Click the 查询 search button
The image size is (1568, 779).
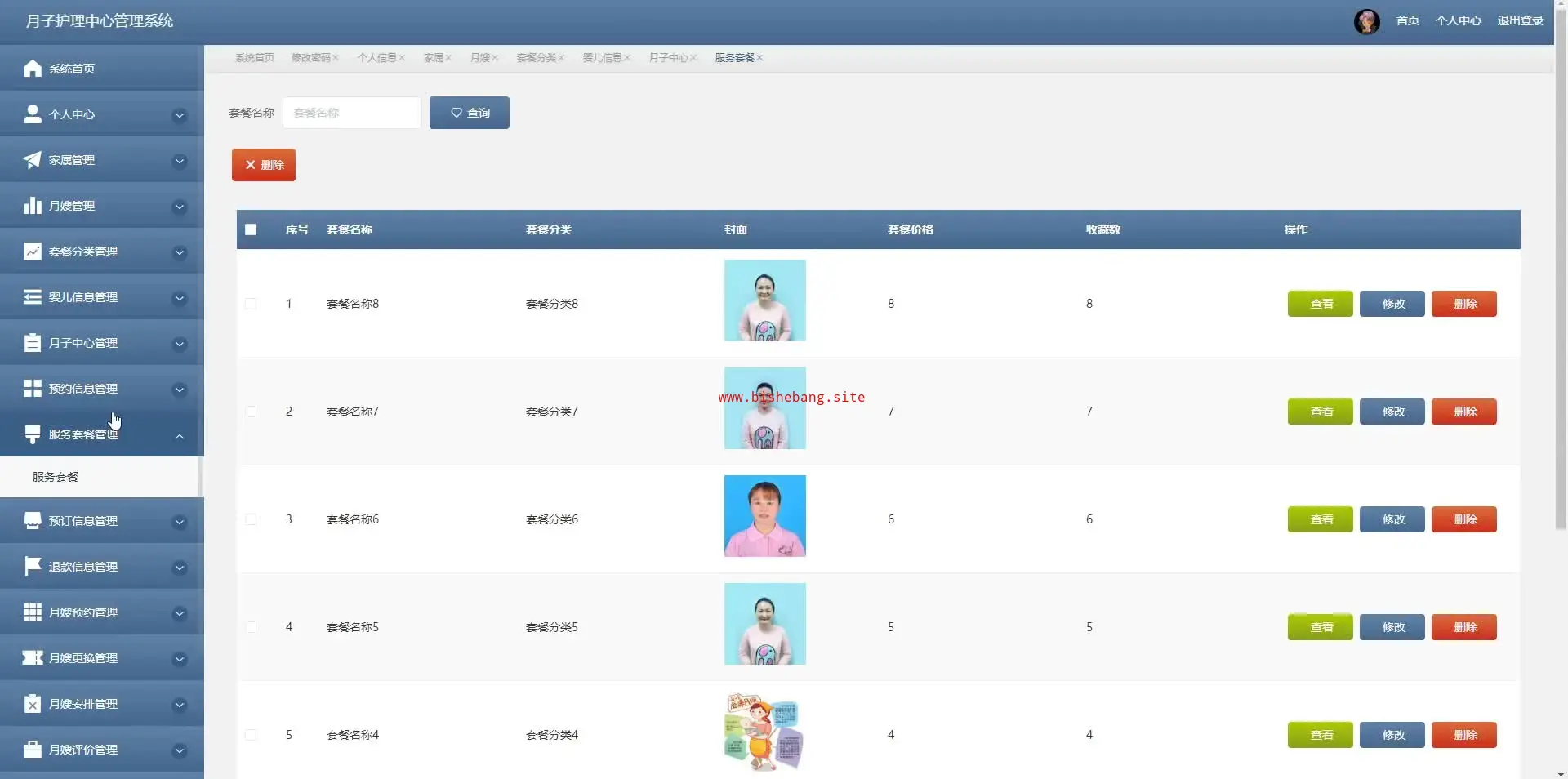470,113
